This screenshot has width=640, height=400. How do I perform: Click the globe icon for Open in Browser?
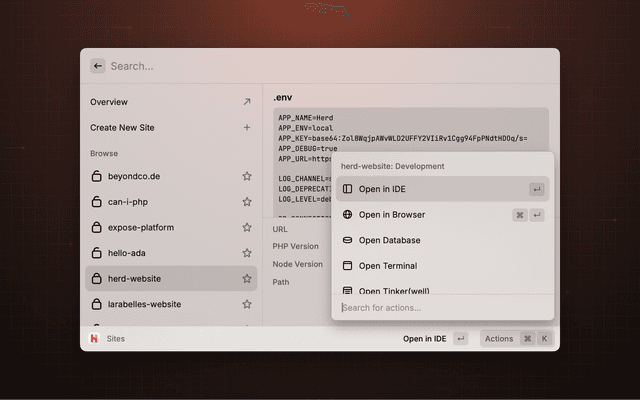click(x=347, y=215)
